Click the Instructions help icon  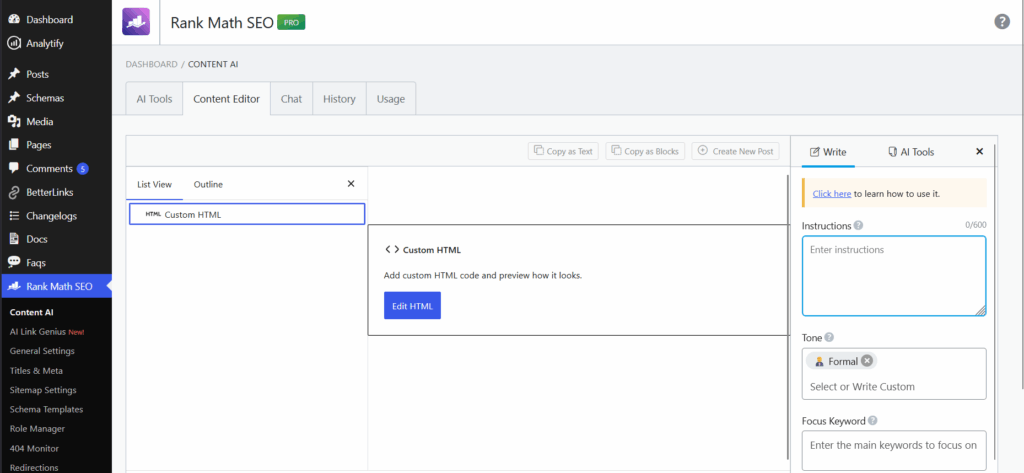(x=858, y=225)
